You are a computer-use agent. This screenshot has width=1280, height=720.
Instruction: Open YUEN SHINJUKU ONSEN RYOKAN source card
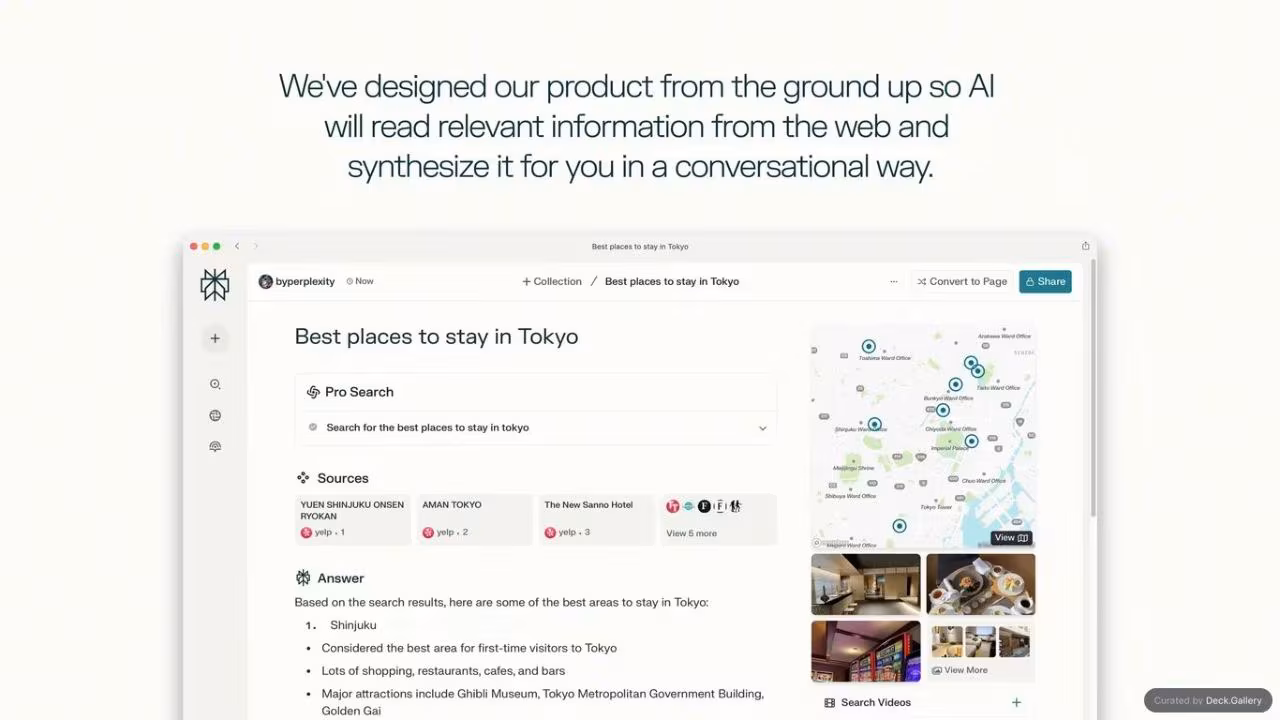tap(353, 519)
